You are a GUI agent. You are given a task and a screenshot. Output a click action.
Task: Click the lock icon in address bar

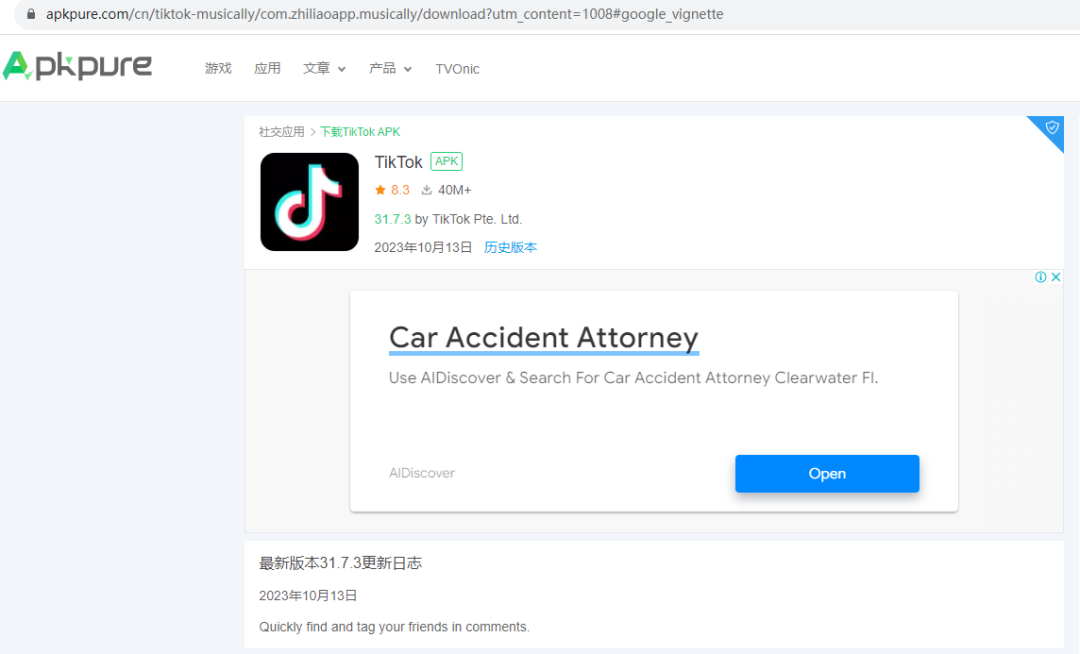[30, 14]
